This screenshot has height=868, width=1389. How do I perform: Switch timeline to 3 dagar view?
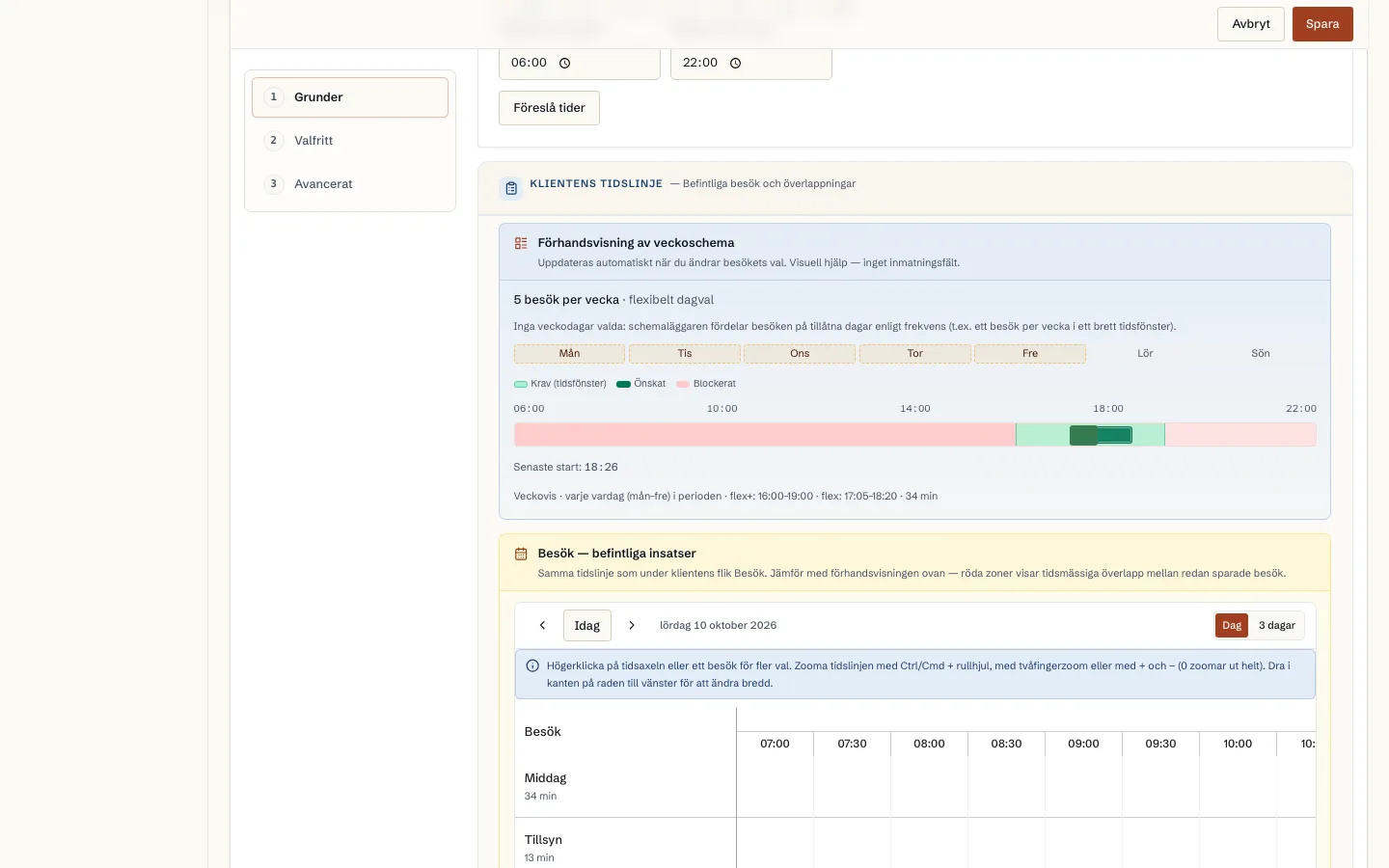tap(1277, 626)
